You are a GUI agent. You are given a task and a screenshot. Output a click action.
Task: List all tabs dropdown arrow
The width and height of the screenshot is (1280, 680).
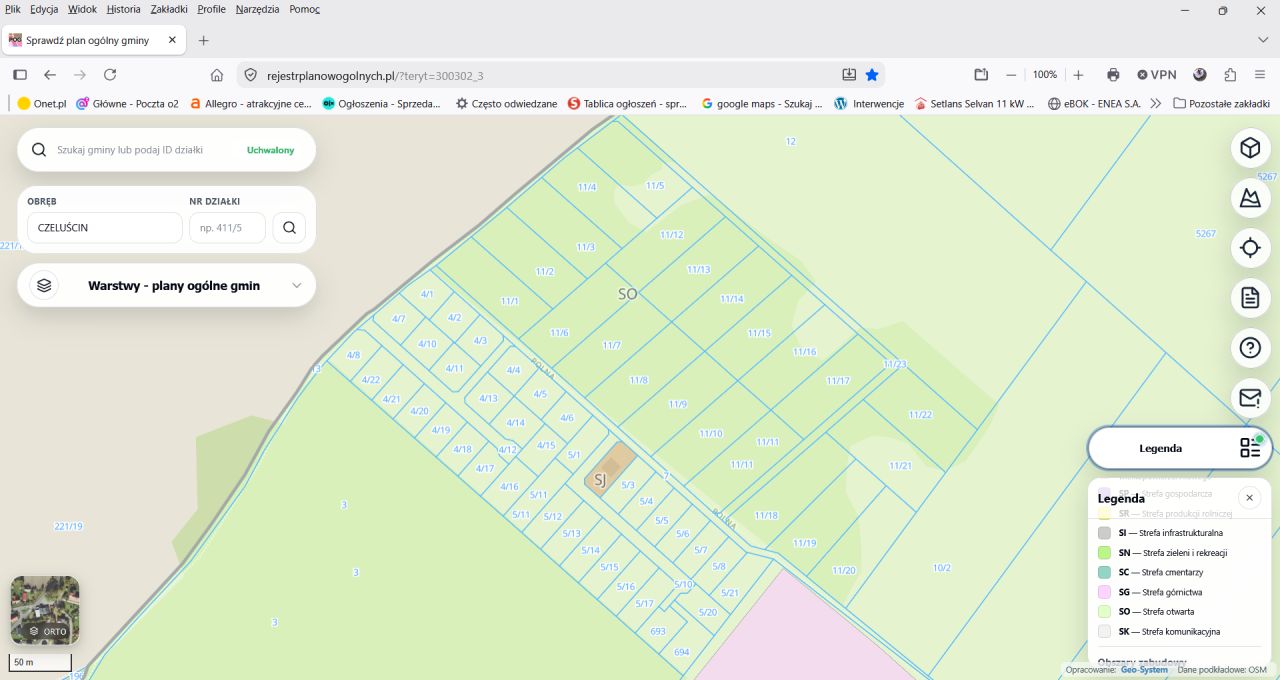coord(1262,40)
